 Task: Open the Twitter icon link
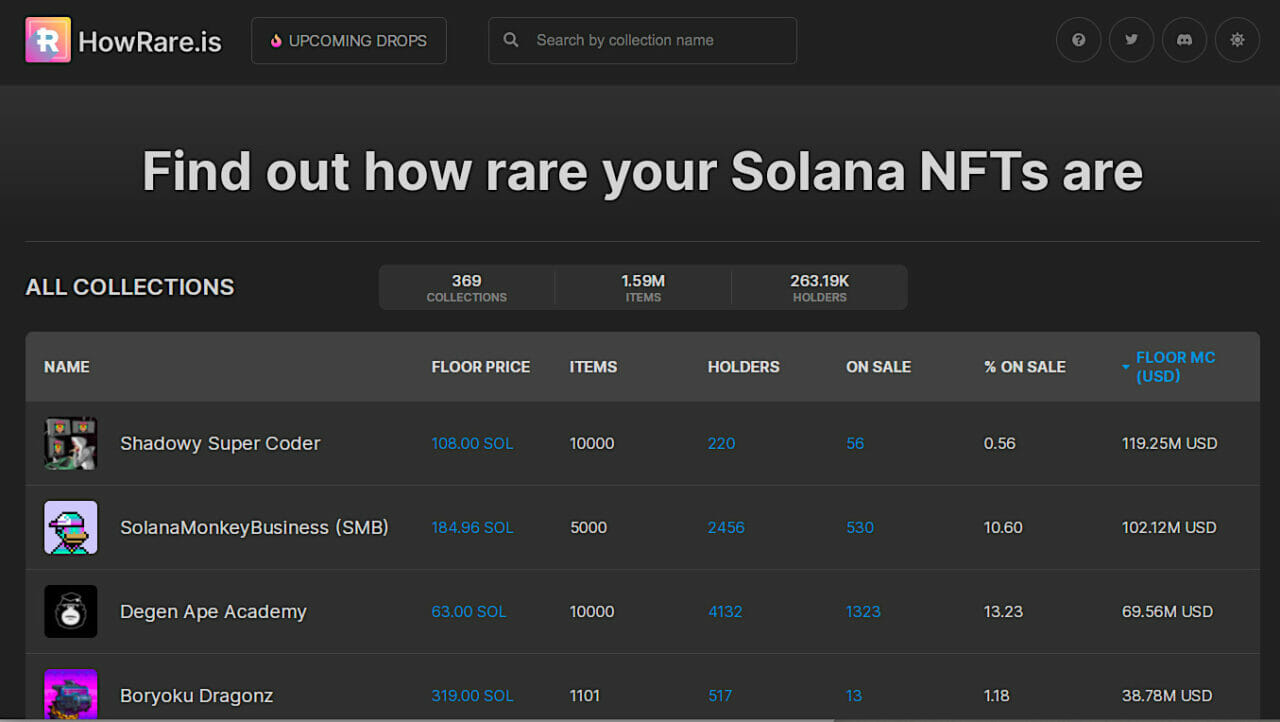point(1131,40)
